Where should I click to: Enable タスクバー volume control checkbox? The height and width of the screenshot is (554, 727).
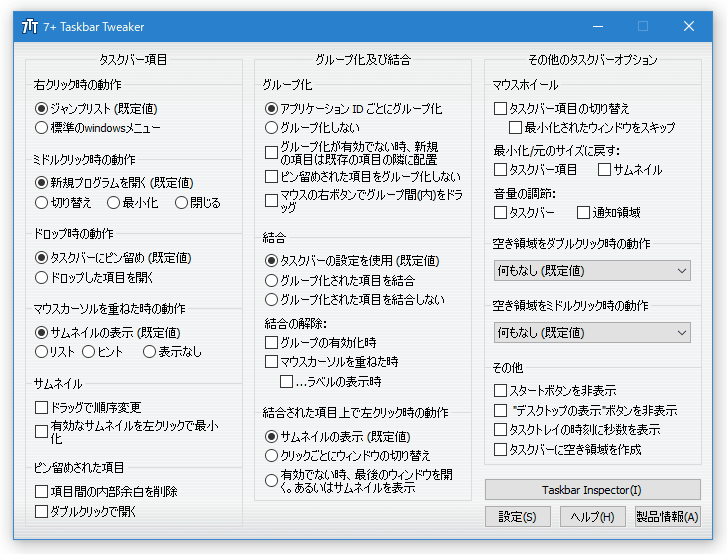click(500, 213)
